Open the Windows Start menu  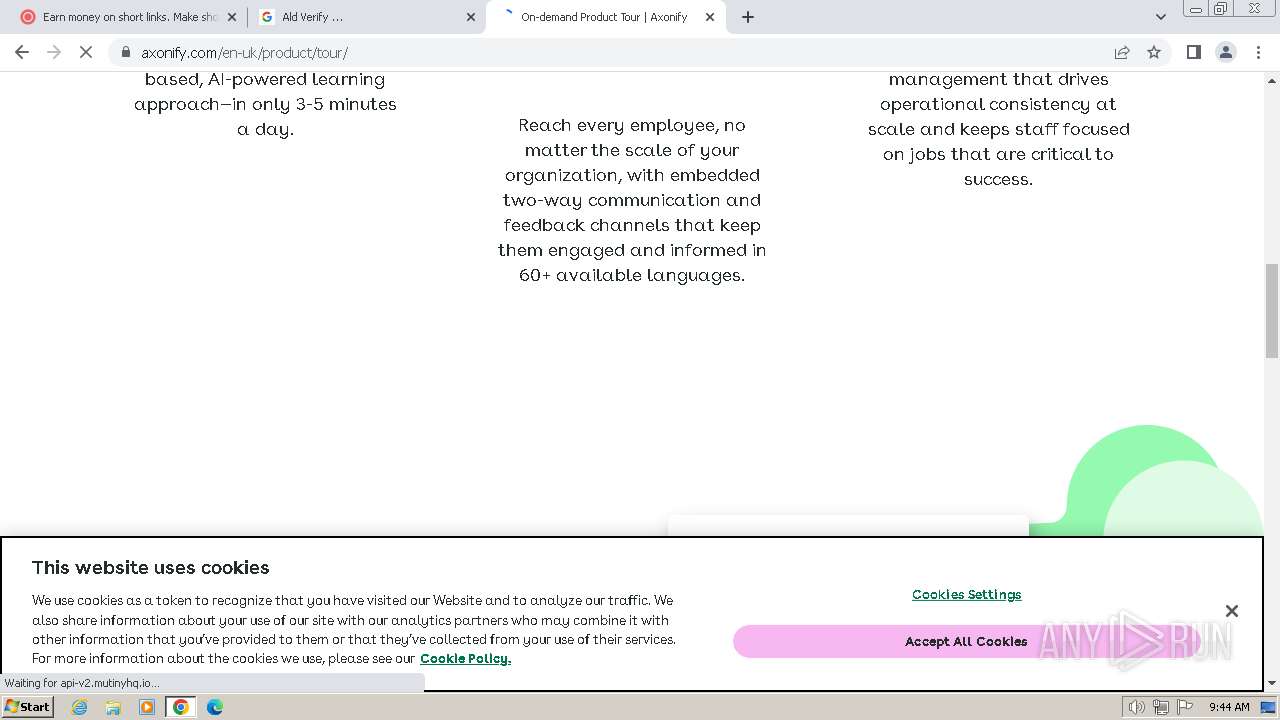point(28,707)
